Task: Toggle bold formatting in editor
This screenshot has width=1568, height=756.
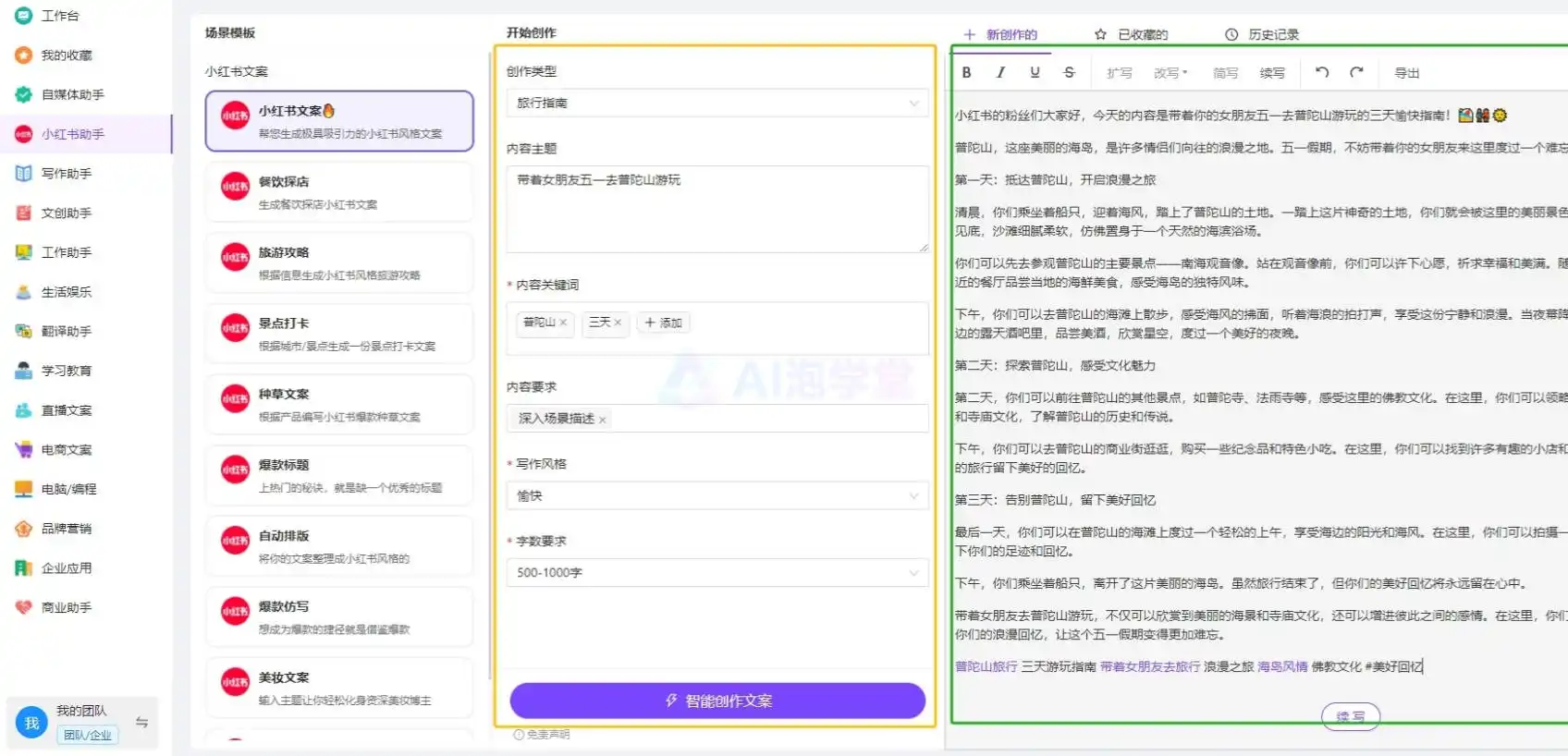Action: (966, 72)
